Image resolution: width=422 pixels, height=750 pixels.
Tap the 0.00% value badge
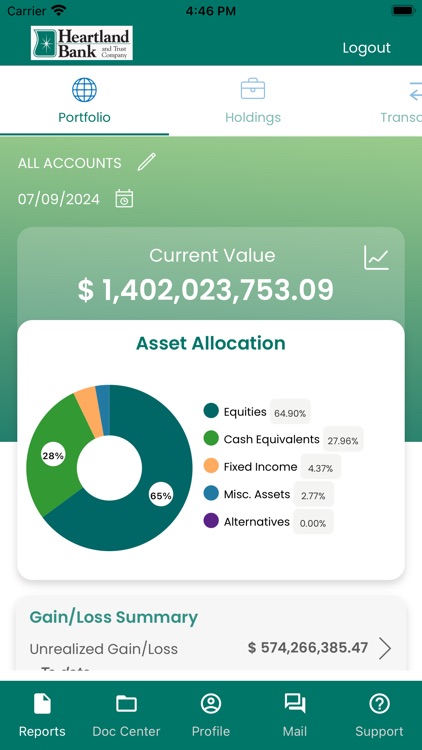pyautogui.click(x=313, y=523)
